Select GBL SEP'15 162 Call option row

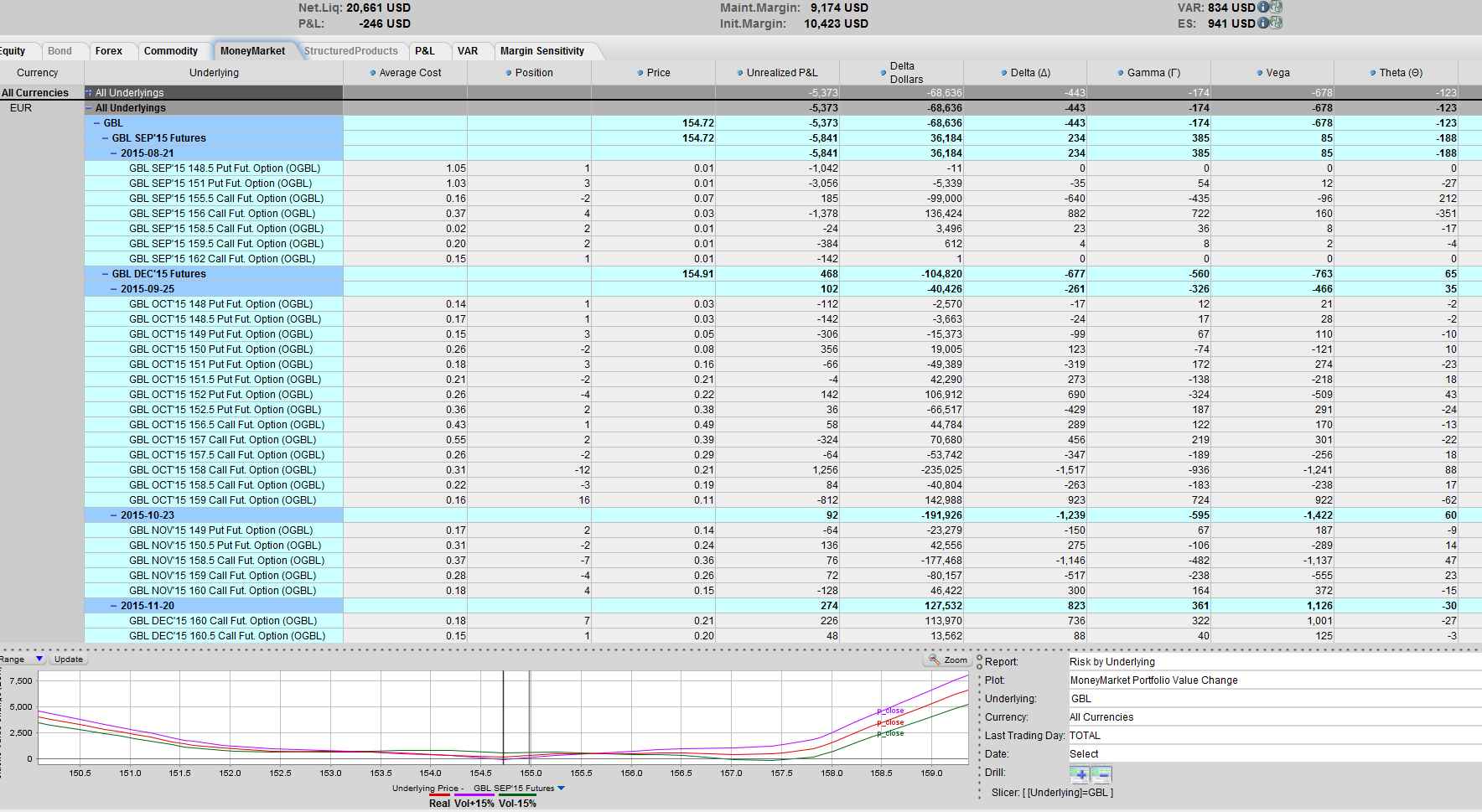(x=783, y=259)
